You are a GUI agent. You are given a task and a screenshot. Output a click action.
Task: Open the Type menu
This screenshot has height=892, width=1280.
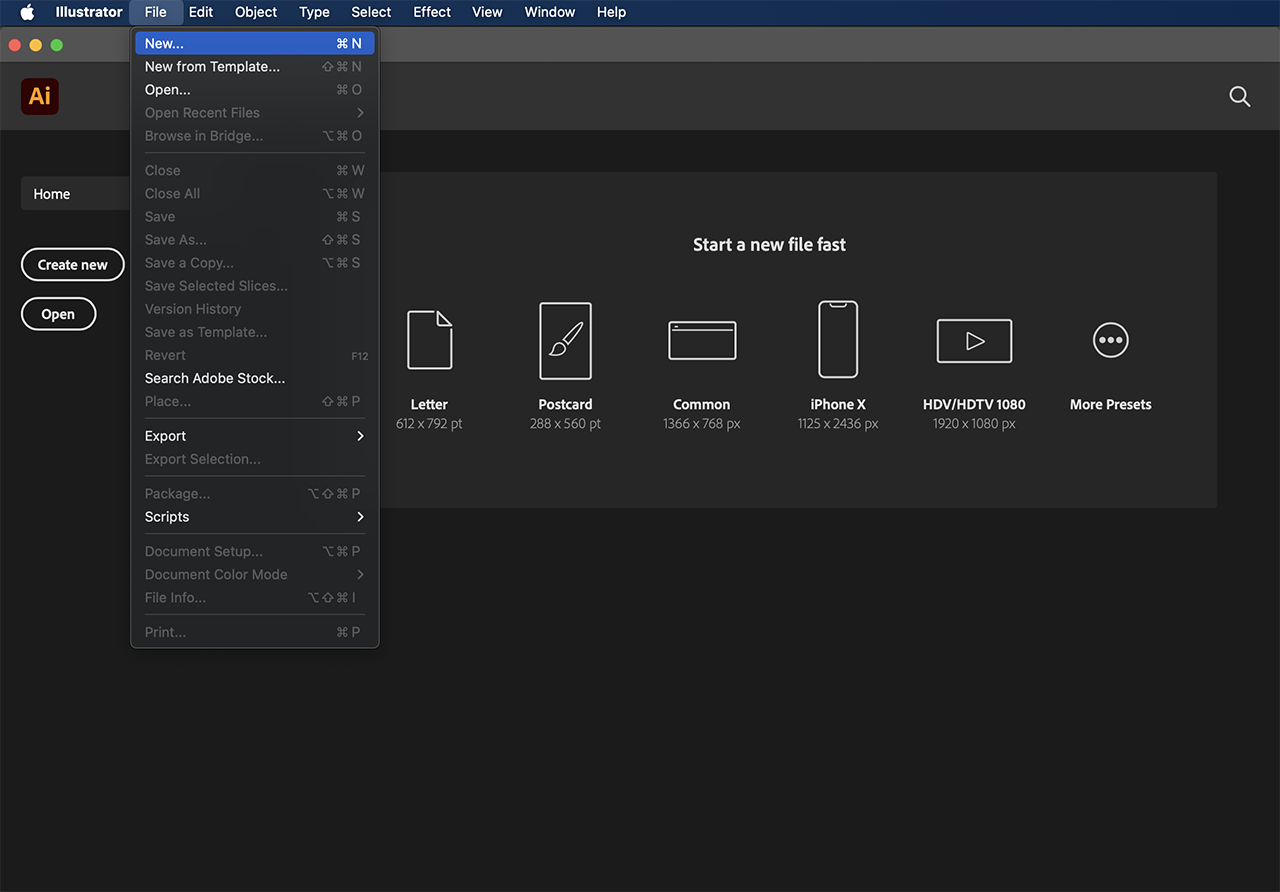click(314, 12)
